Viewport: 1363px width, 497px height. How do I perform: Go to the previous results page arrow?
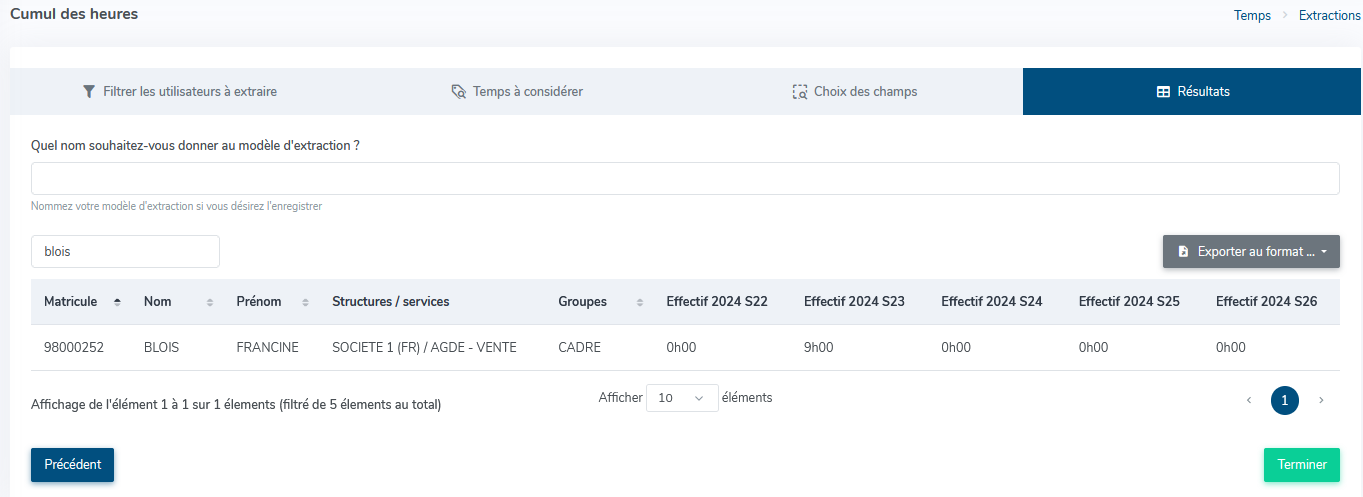1248,401
